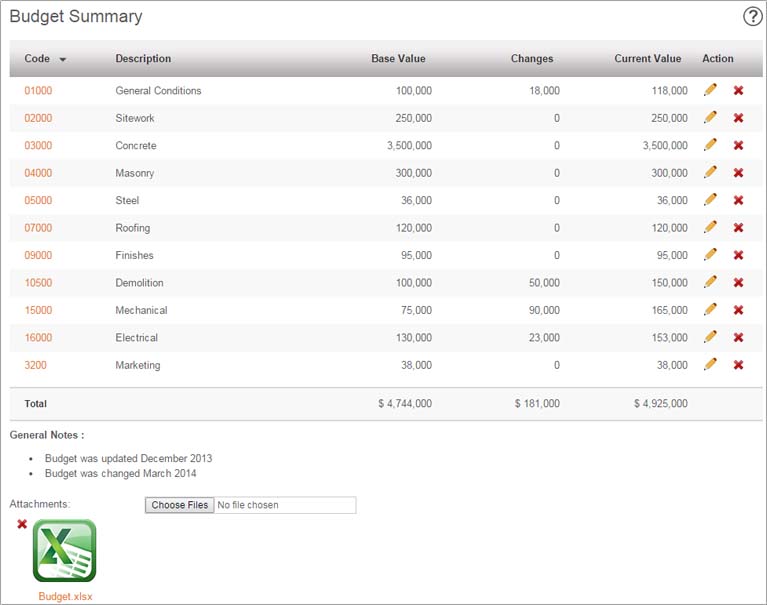The width and height of the screenshot is (767, 605).
Task: Delete the Roofing line item
Action: pos(739,227)
